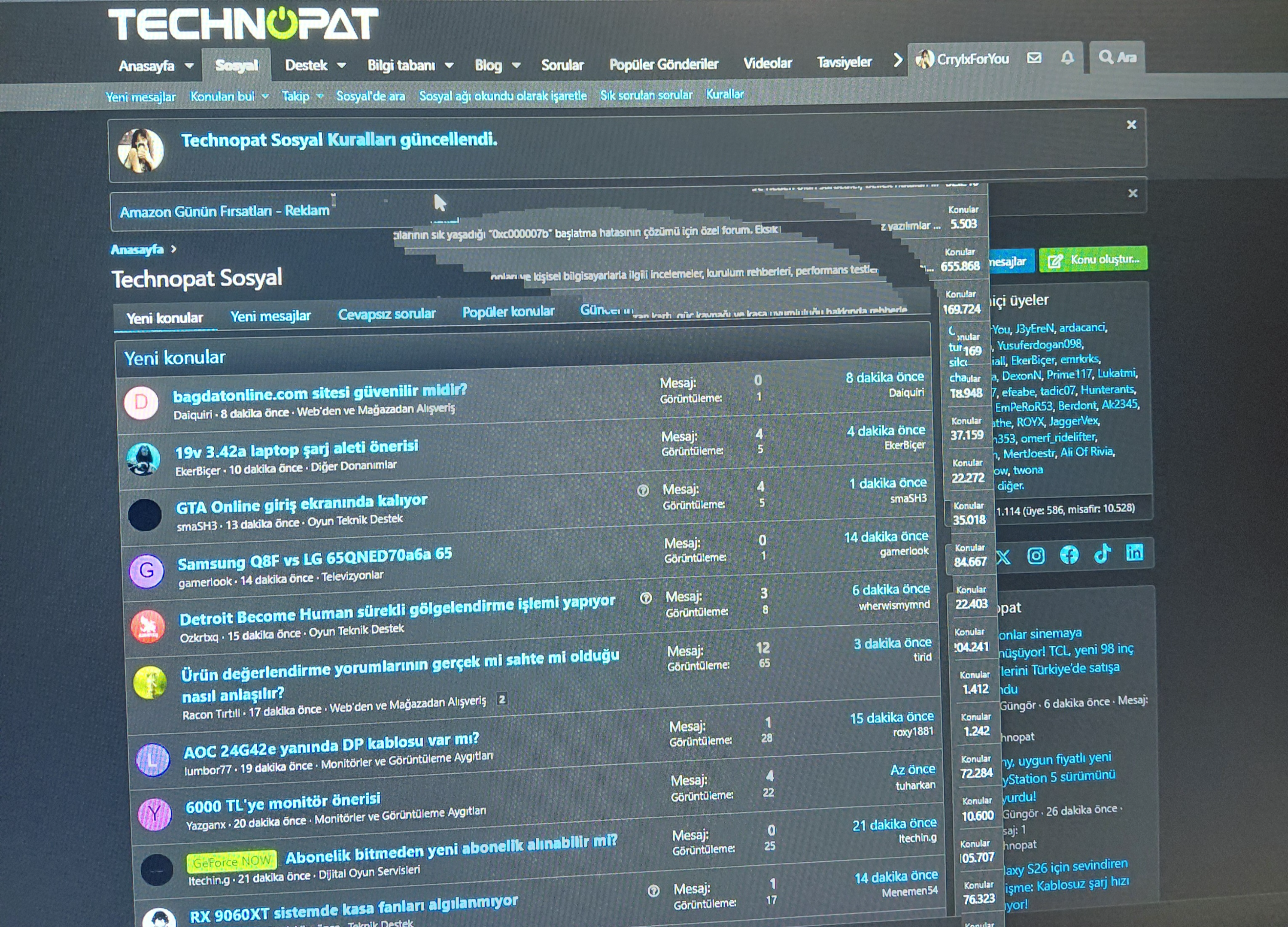Open the Sosyal'de ara link

point(371,96)
